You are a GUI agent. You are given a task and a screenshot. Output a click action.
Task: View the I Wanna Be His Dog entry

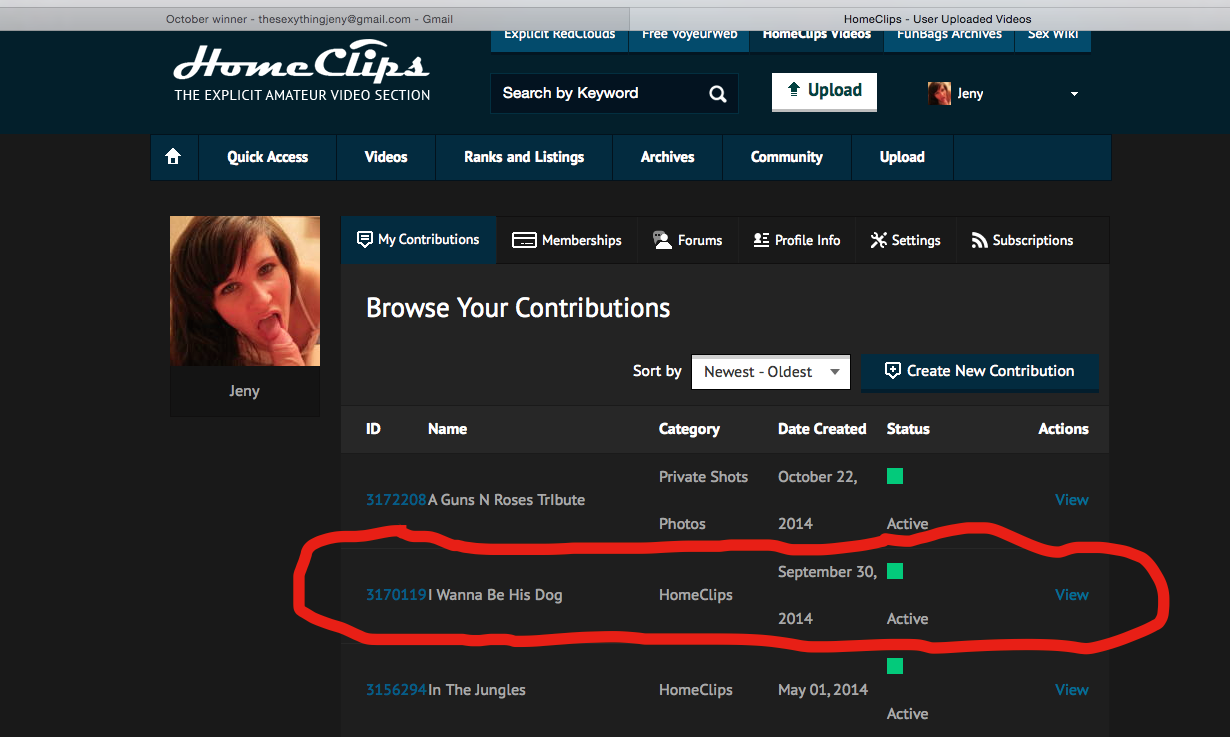(1071, 595)
